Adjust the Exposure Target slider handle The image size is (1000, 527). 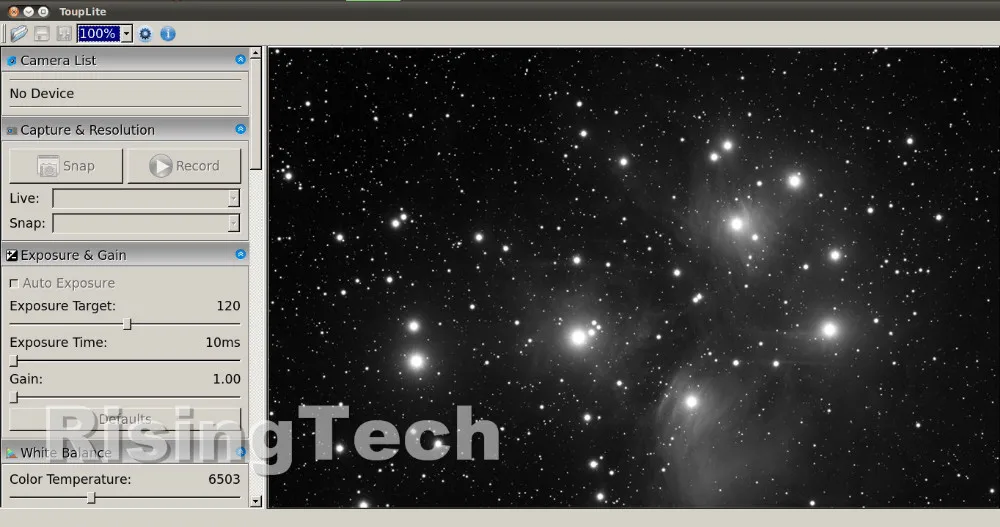point(127,324)
